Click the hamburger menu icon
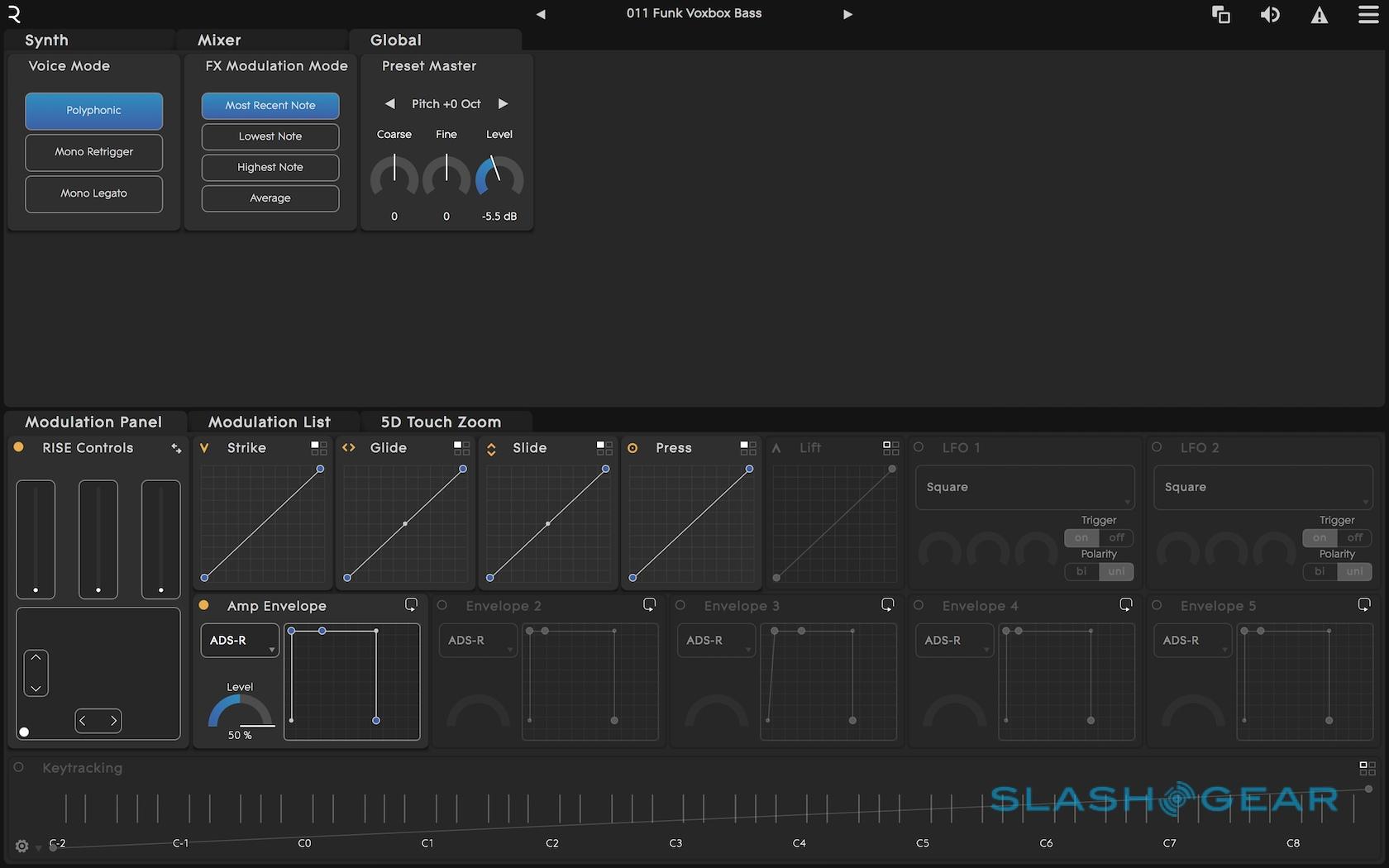Image resolution: width=1389 pixels, height=868 pixels. [1368, 15]
